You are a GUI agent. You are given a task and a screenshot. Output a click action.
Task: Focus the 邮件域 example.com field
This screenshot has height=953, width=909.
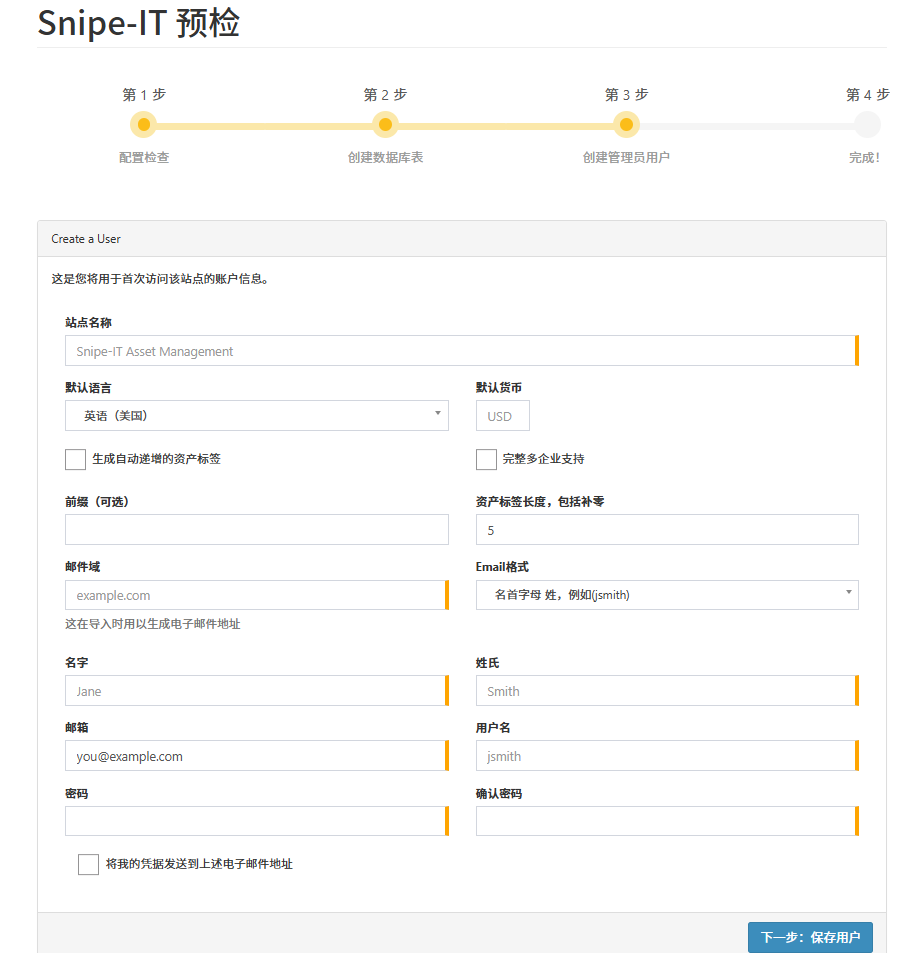point(256,594)
